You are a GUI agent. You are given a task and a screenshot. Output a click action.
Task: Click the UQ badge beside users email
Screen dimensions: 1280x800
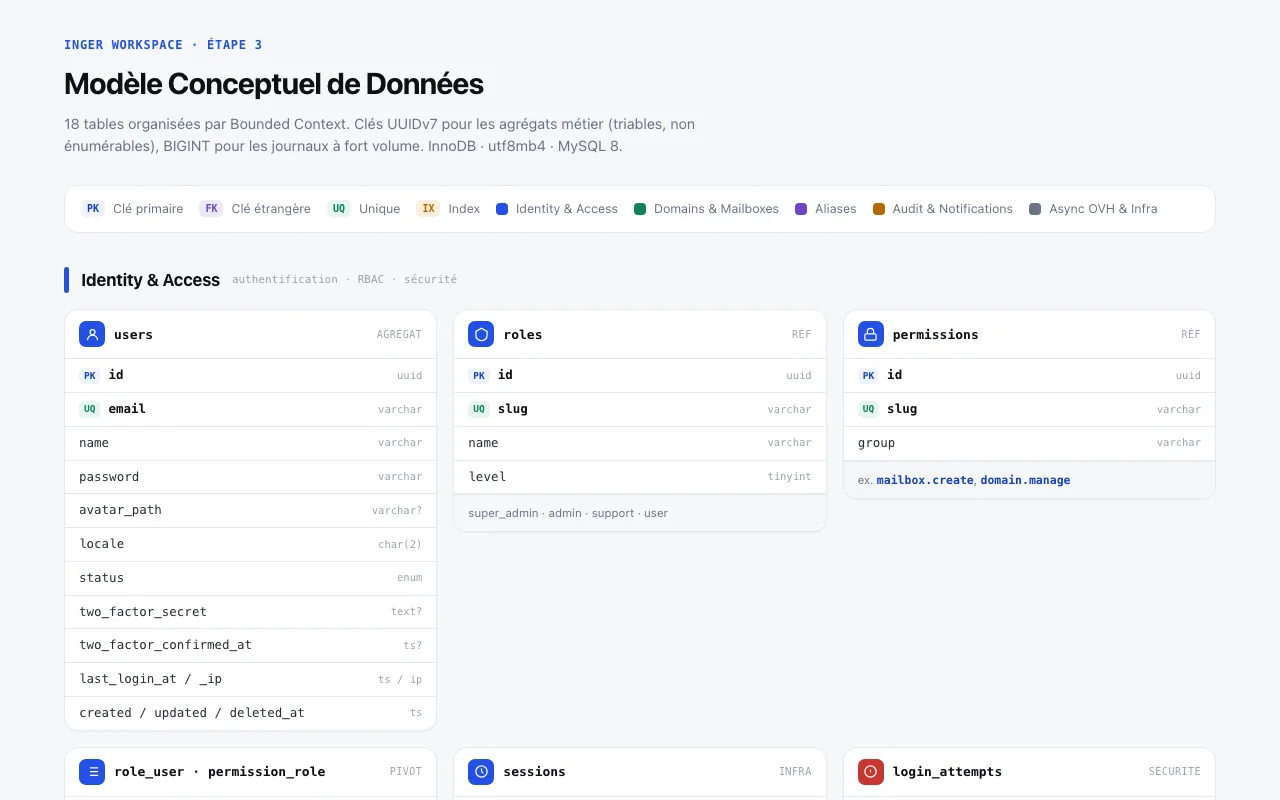90,409
